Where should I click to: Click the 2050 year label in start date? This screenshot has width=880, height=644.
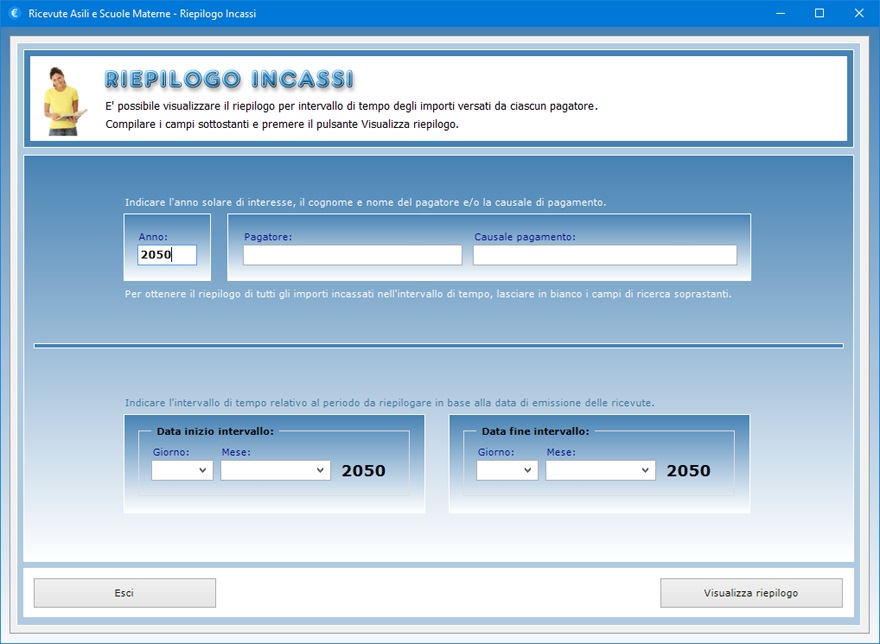(363, 471)
